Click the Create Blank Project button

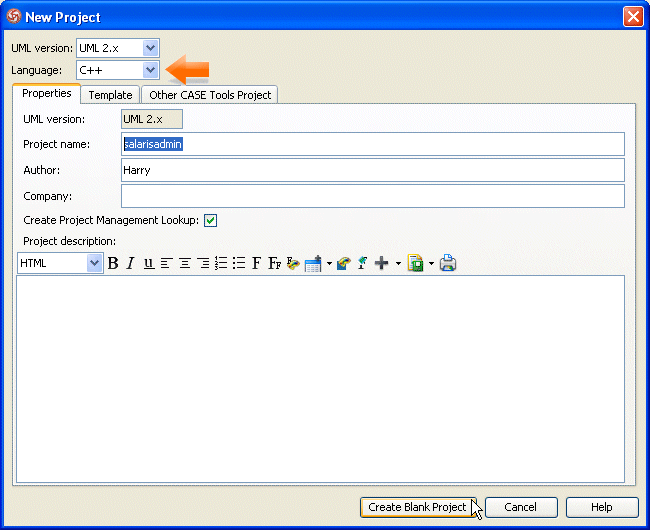point(417,507)
